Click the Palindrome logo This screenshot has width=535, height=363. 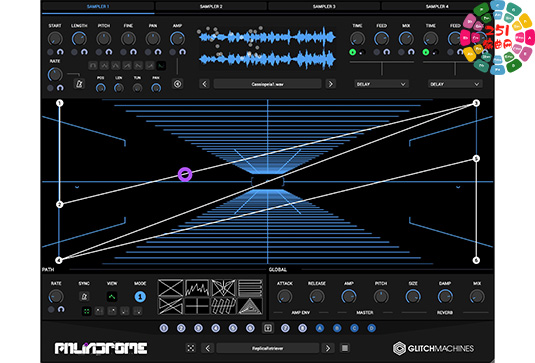coord(101,348)
